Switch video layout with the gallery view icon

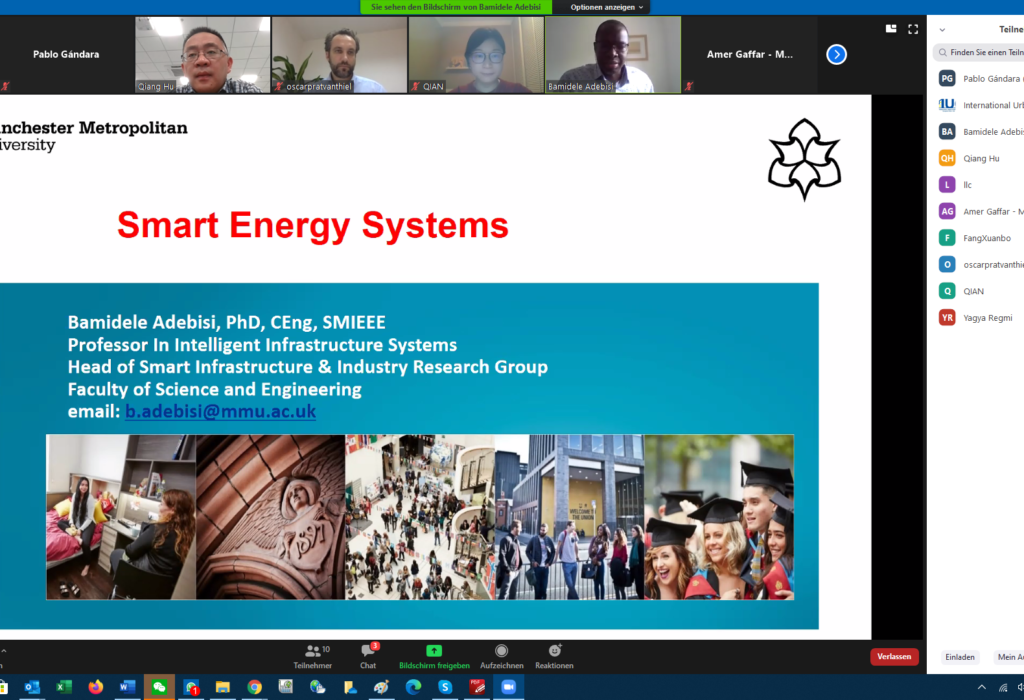point(890,29)
